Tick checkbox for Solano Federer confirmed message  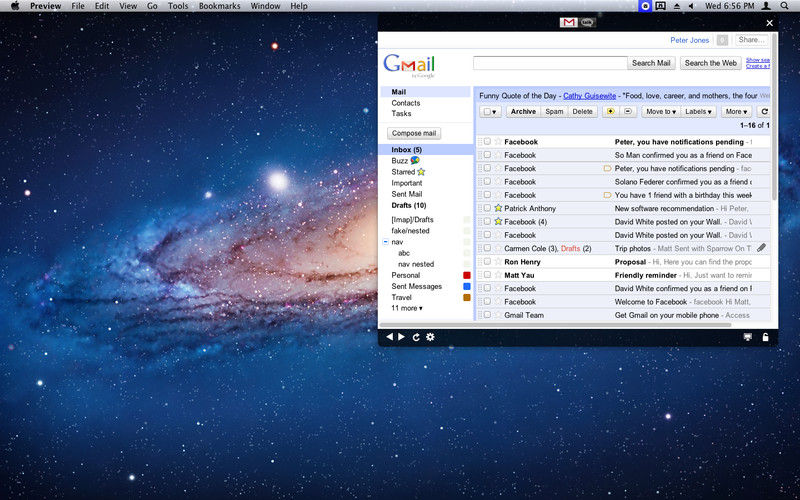[x=487, y=181]
